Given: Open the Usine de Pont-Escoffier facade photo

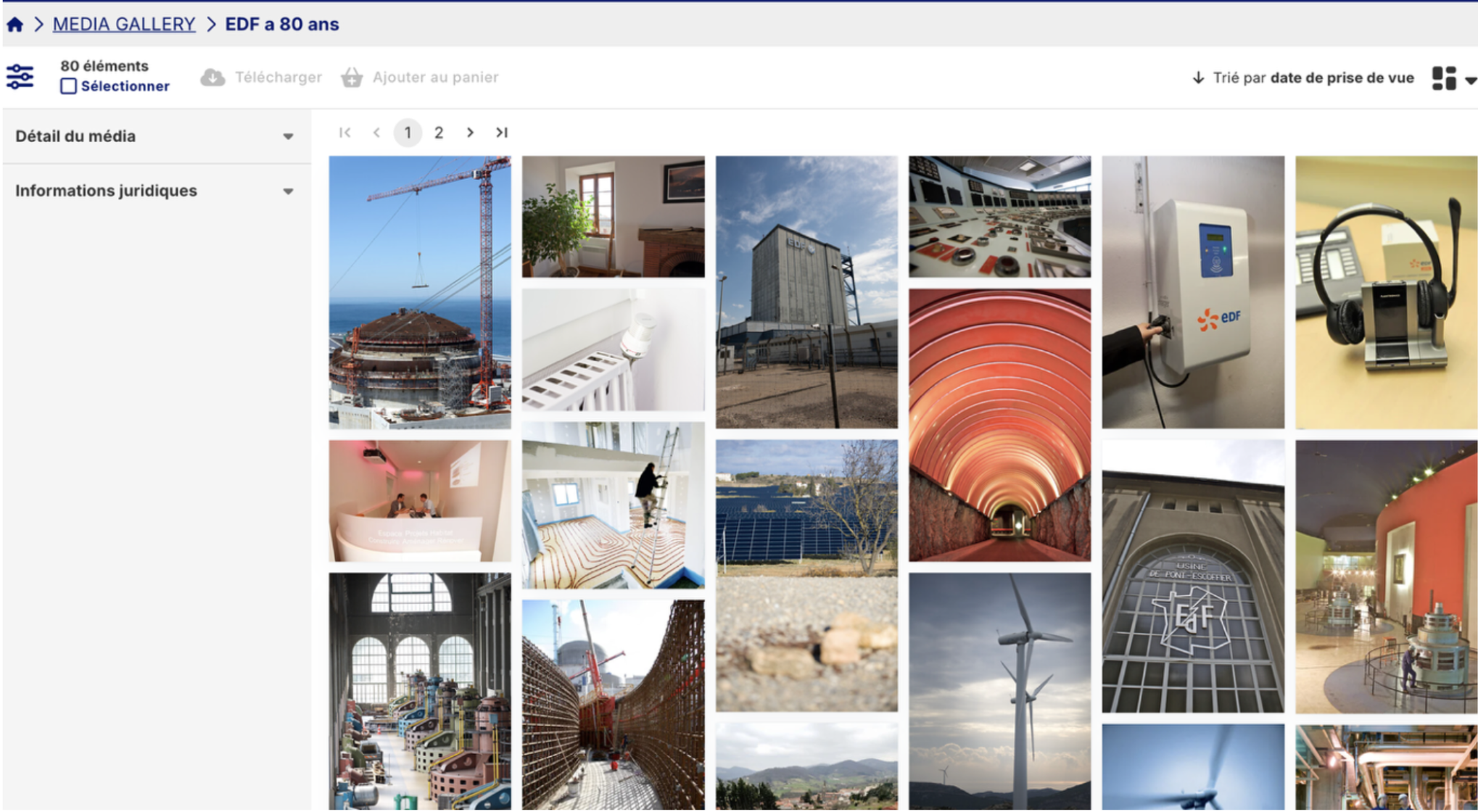Looking at the screenshot, I should 1193,576.
